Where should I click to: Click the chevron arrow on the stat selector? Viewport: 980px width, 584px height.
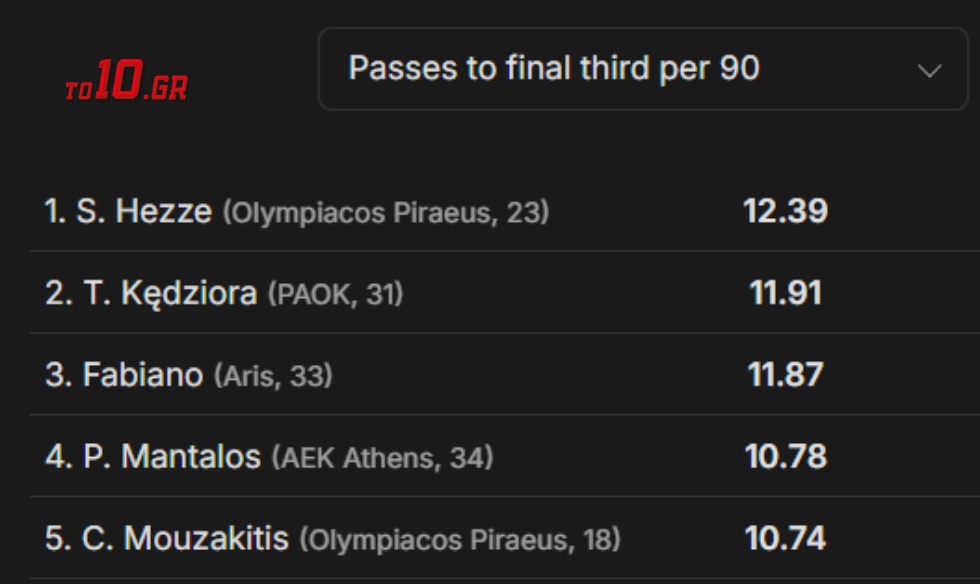tap(929, 71)
